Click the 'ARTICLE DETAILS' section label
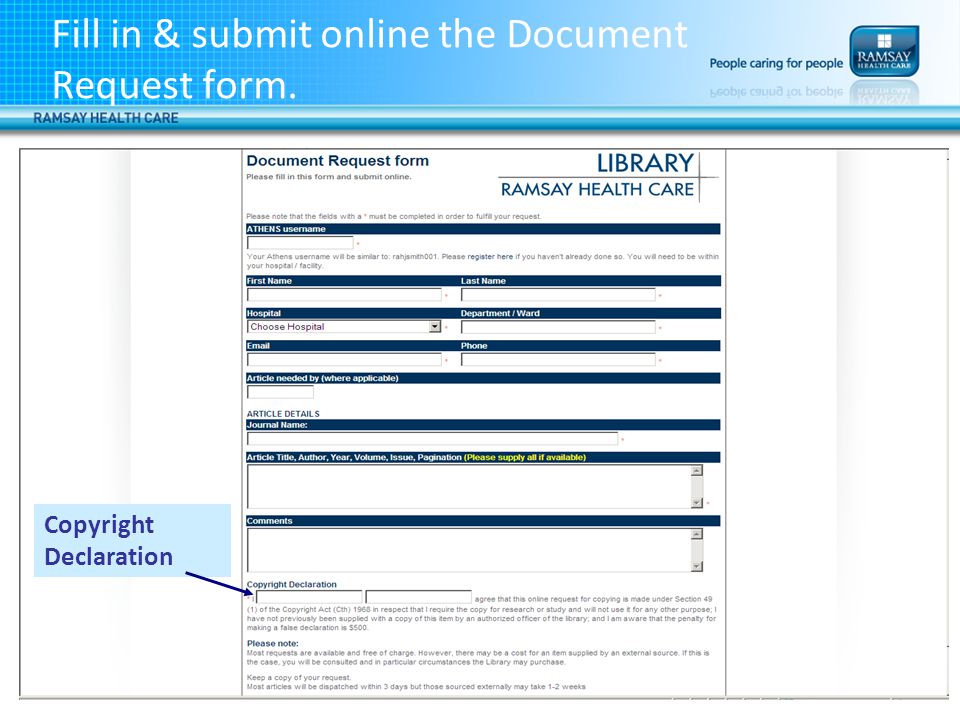The height and width of the screenshot is (720, 960). coord(283,414)
